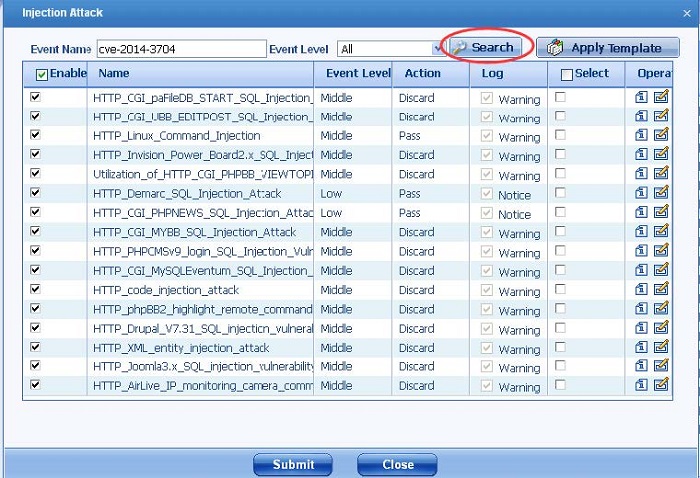
Task: Edit icon for Utilization_of_HTTP_CGI_PHPBB row
Action: pyautogui.click(x=661, y=173)
